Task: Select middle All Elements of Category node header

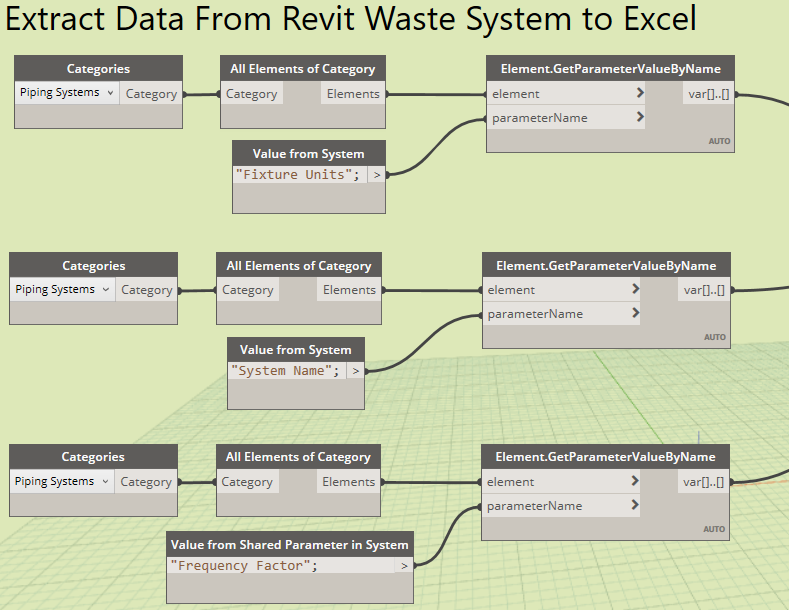Action: tap(299, 265)
